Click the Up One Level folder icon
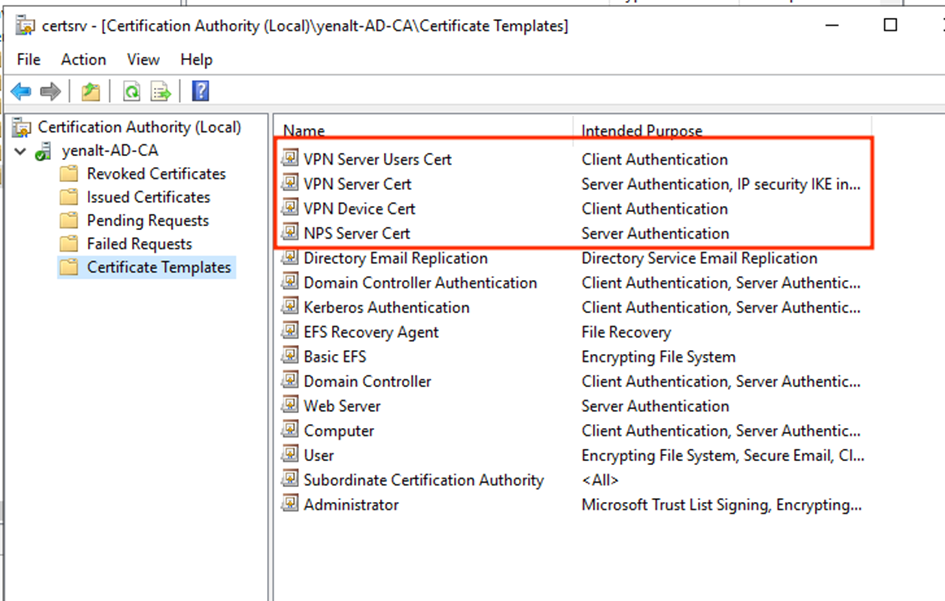 click(90, 92)
